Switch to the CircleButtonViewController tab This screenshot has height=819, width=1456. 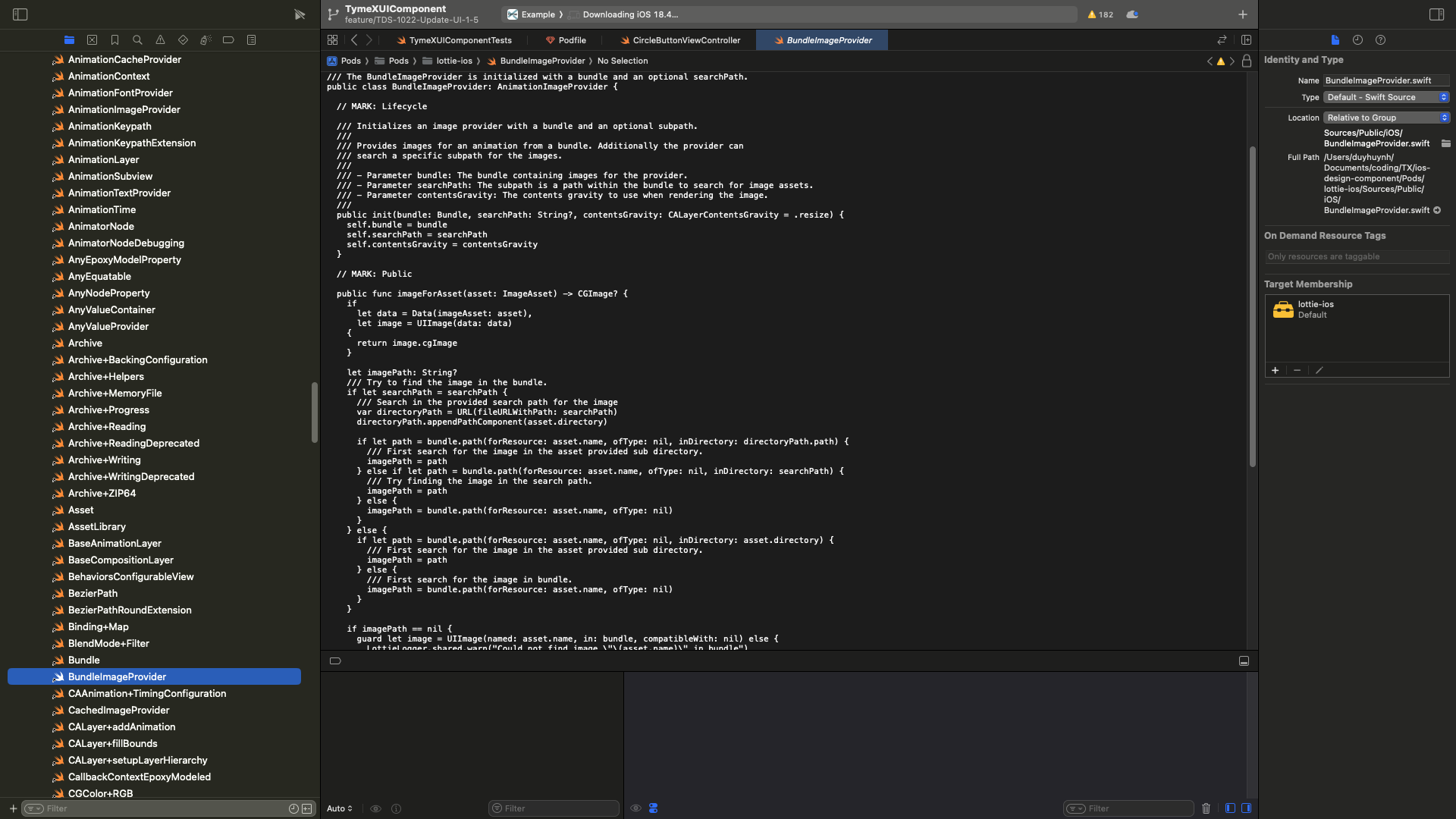coord(679,40)
